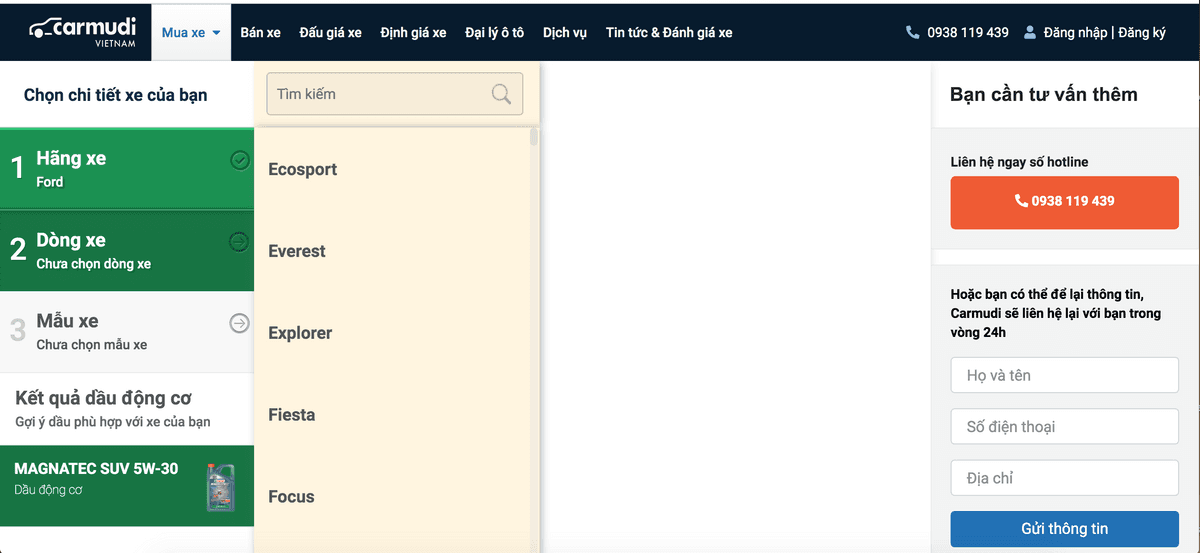
Task: Click the user profile icon in header
Action: tap(1030, 32)
